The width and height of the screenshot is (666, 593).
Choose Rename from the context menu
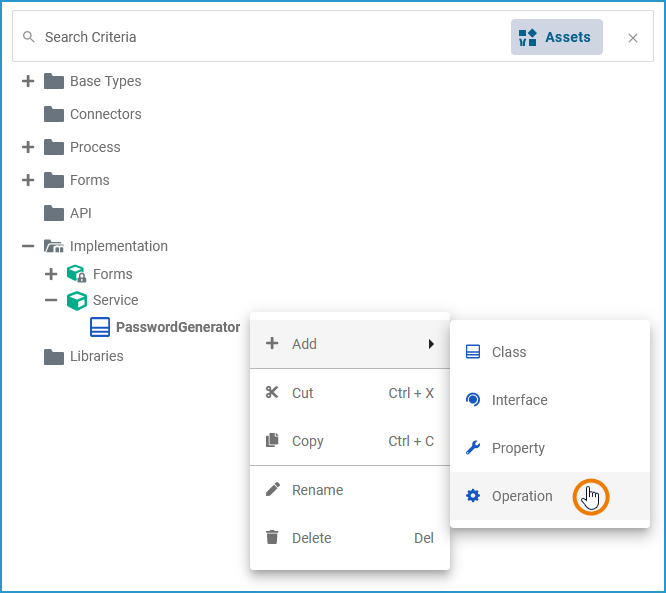tap(350, 490)
